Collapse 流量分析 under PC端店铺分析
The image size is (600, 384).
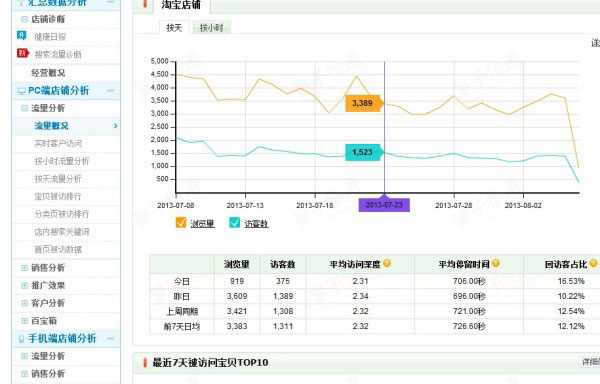(x=24, y=108)
